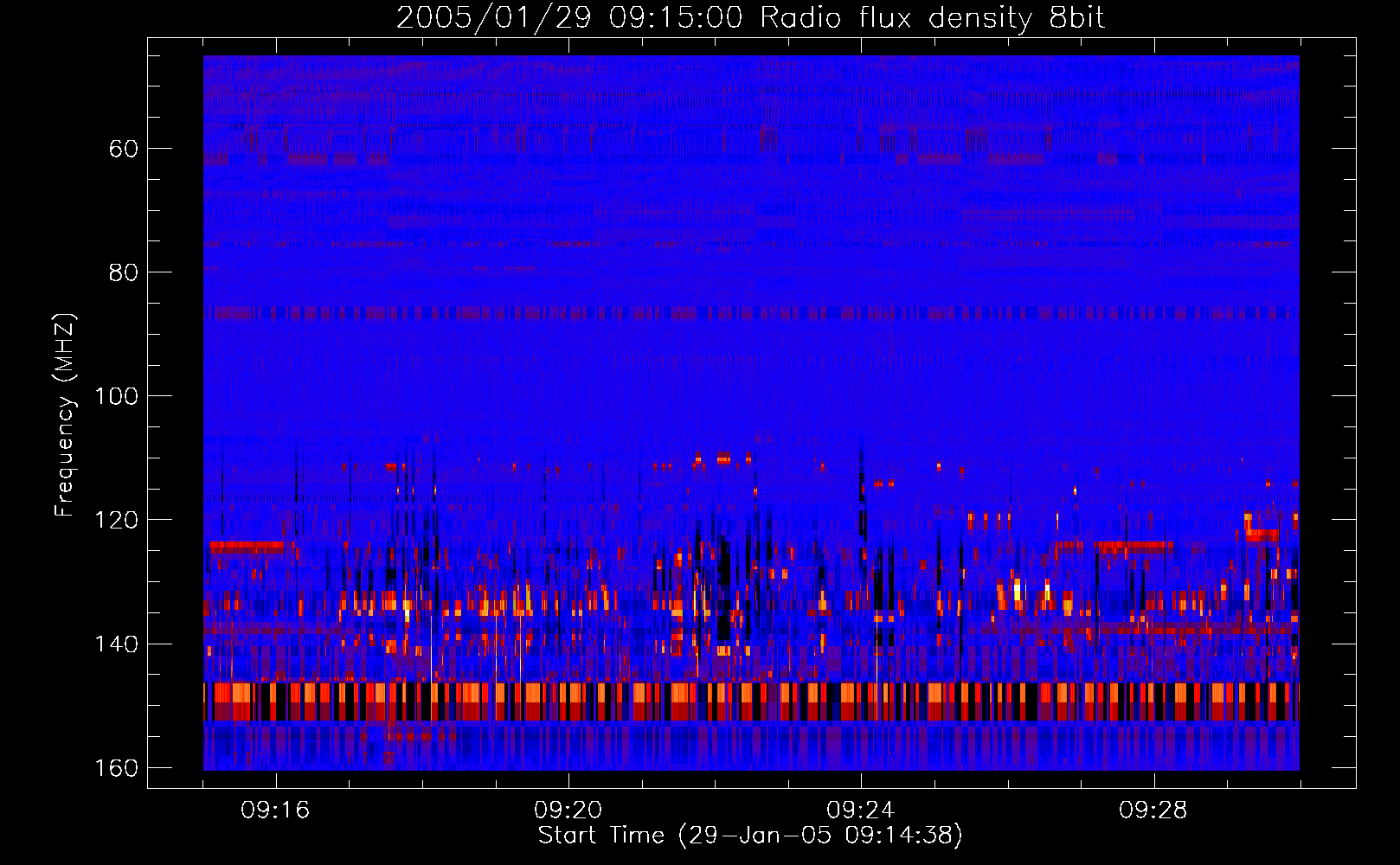Select the "Frequency (MHZ)" y-axis label
The height and width of the screenshot is (865, 1400).
pyautogui.click(x=65, y=414)
